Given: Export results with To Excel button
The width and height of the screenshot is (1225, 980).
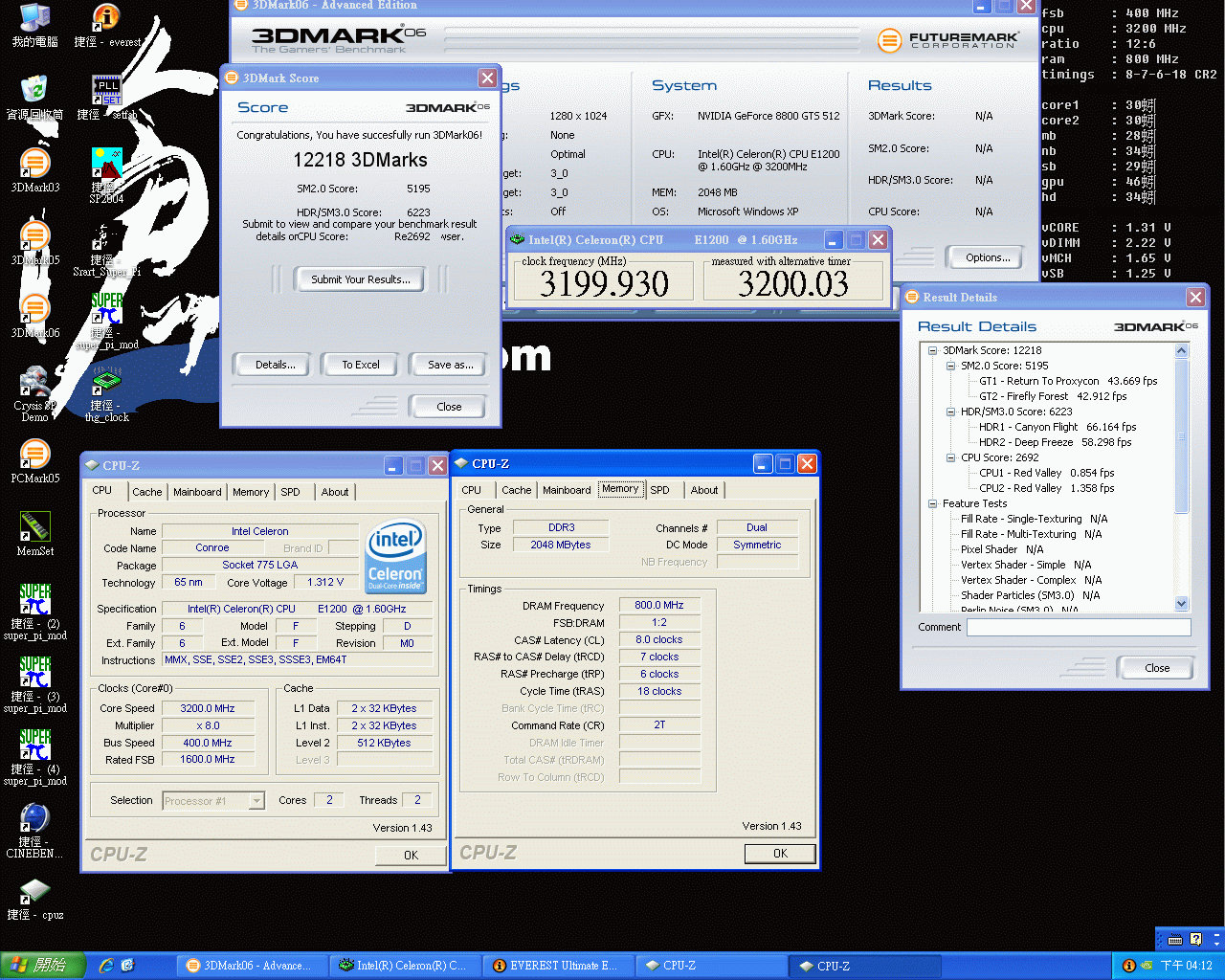Looking at the screenshot, I should 361,365.
